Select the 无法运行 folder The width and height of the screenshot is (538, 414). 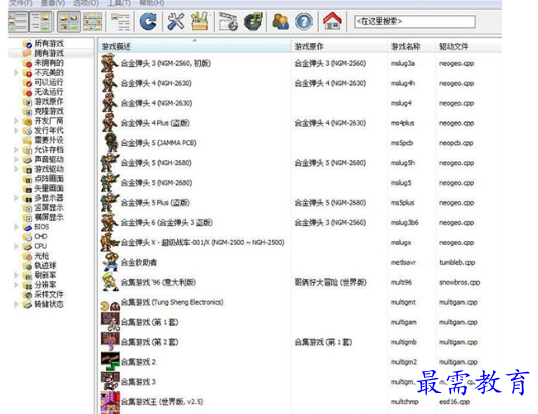(49, 92)
